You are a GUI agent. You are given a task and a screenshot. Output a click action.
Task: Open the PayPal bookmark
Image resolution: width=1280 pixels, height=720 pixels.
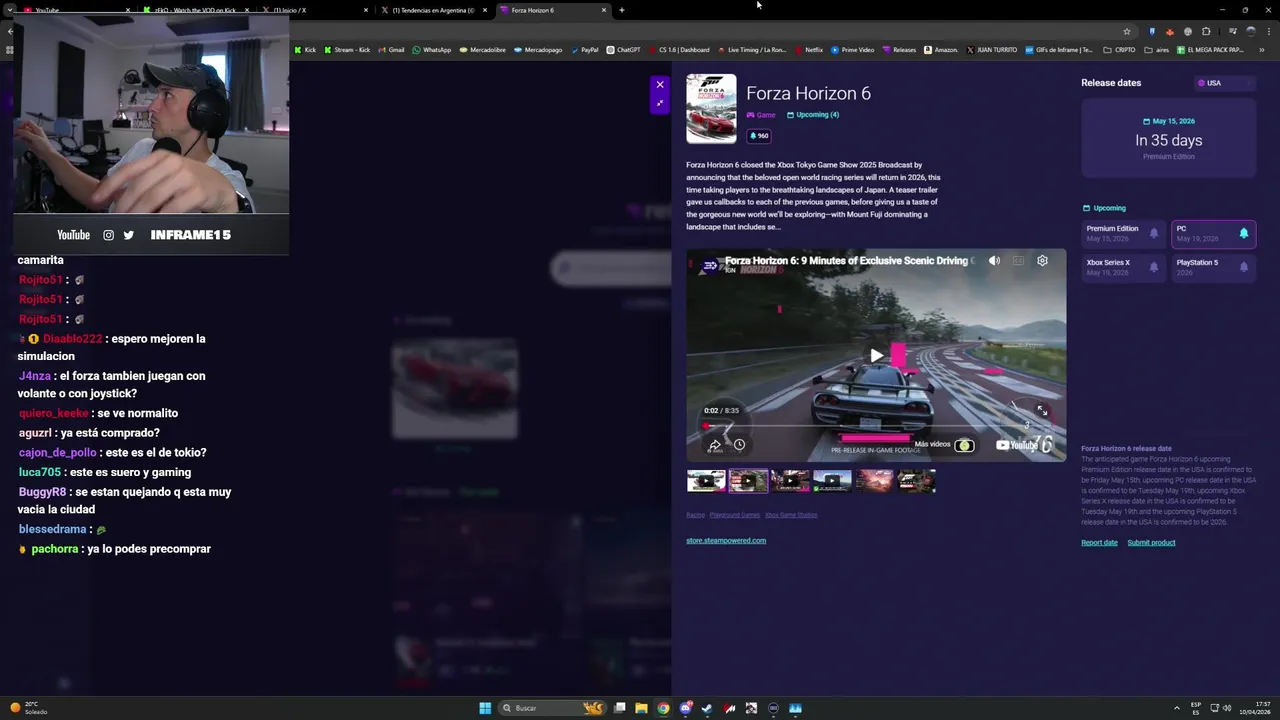(x=584, y=50)
